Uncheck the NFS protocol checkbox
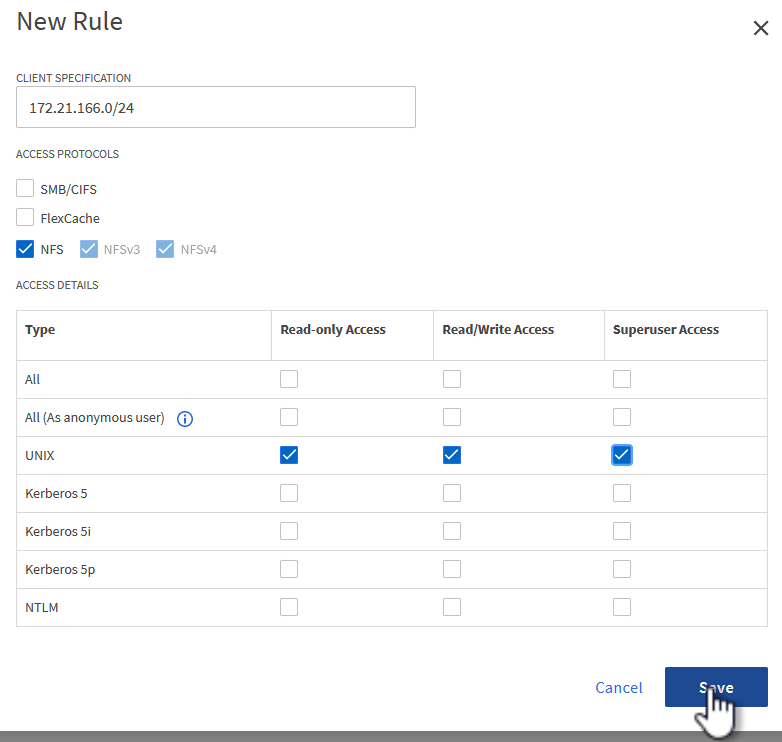This screenshot has width=782, height=742. [25, 249]
